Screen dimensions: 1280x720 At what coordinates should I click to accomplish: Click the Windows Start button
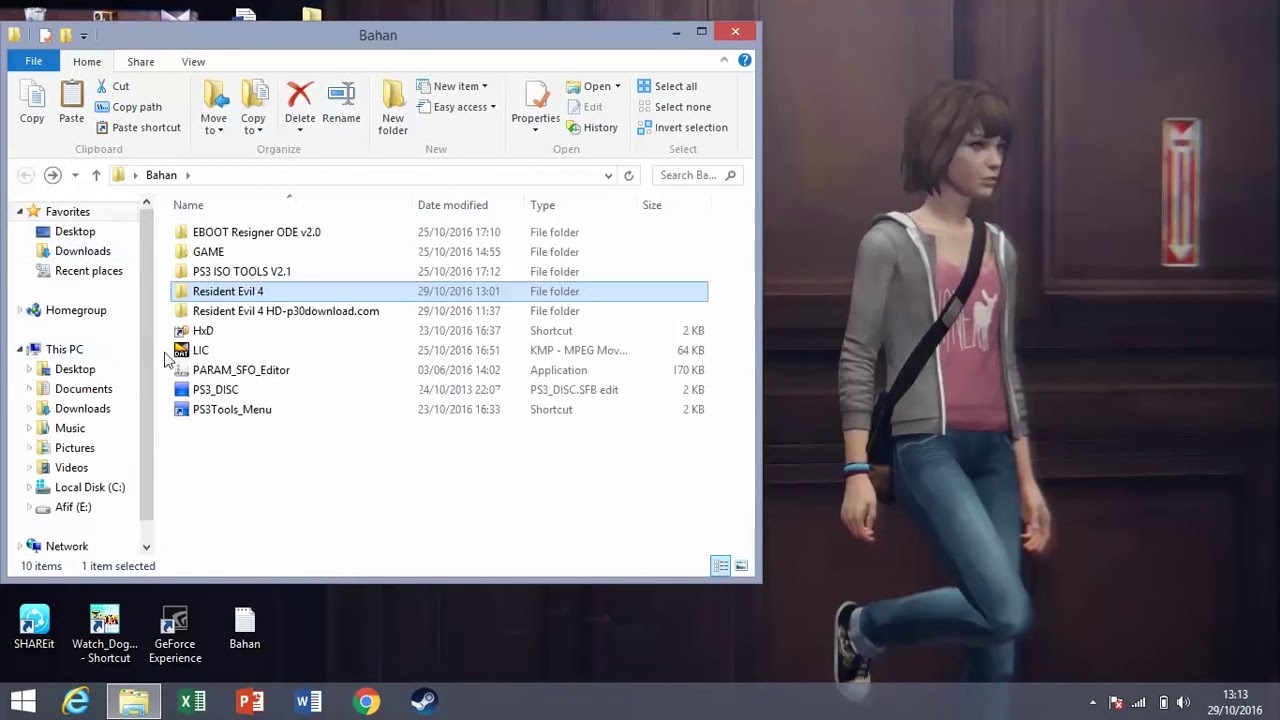tap(24, 702)
